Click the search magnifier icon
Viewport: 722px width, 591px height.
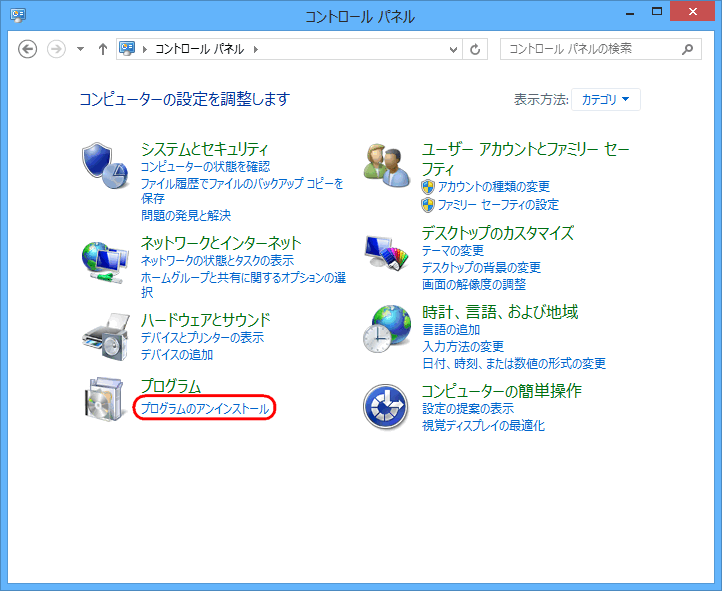point(687,49)
